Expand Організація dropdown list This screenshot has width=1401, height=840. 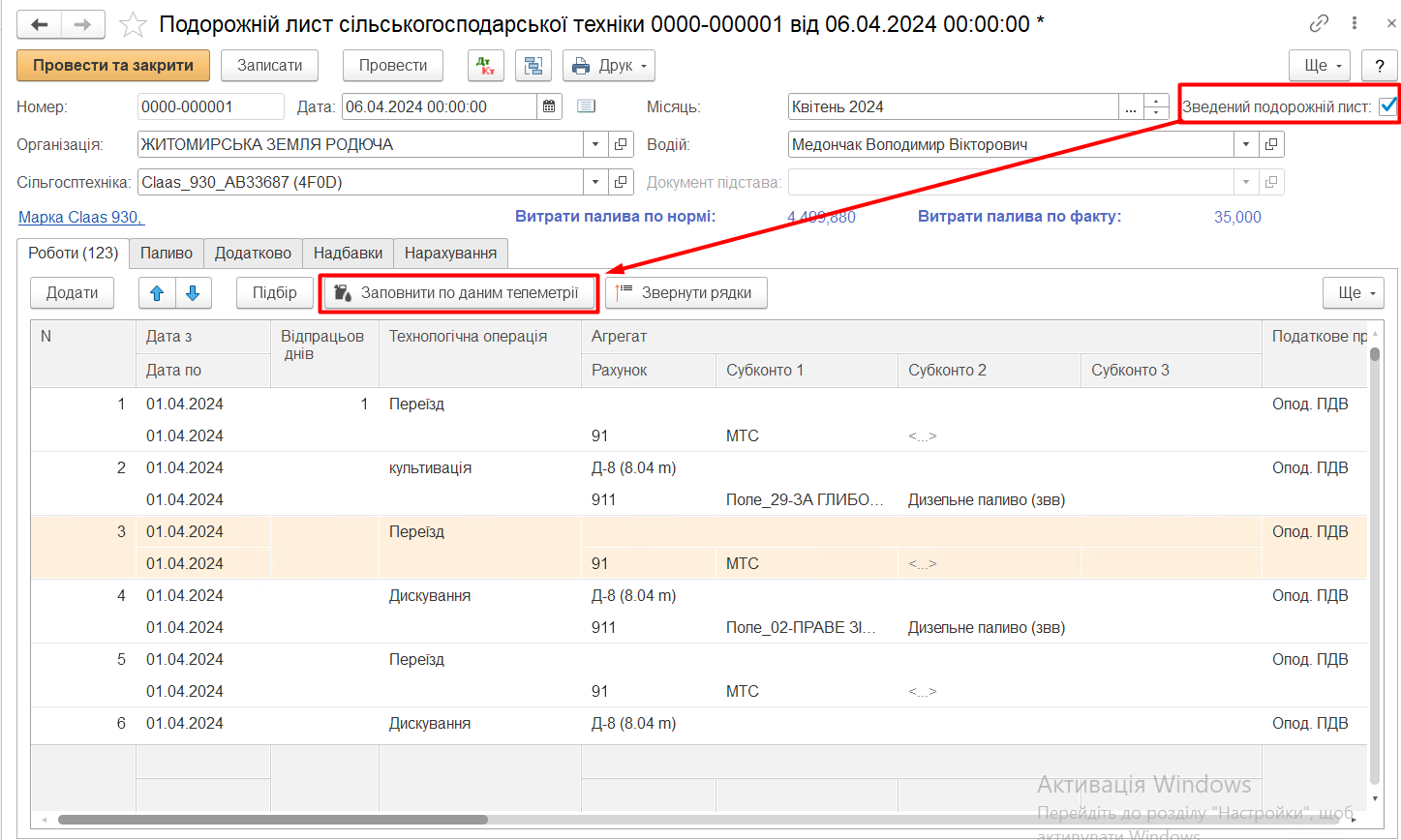pyautogui.click(x=596, y=144)
